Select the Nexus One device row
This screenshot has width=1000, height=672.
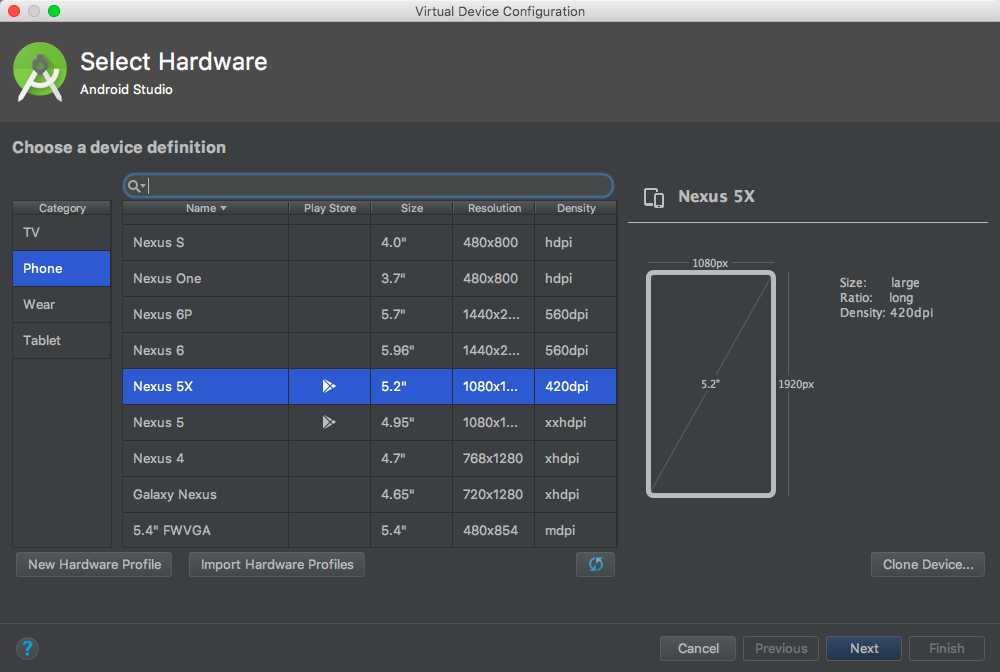click(x=369, y=279)
